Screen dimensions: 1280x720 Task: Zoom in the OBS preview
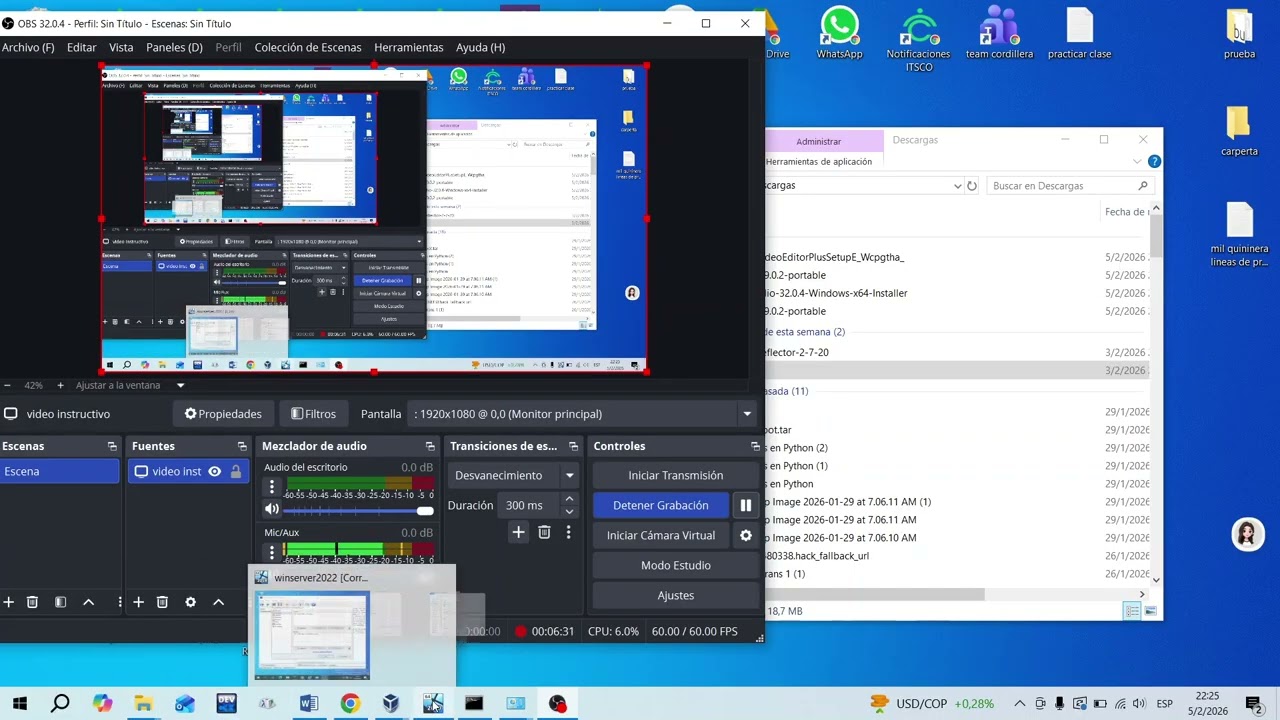pyautogui.click(x=60, y=385)
